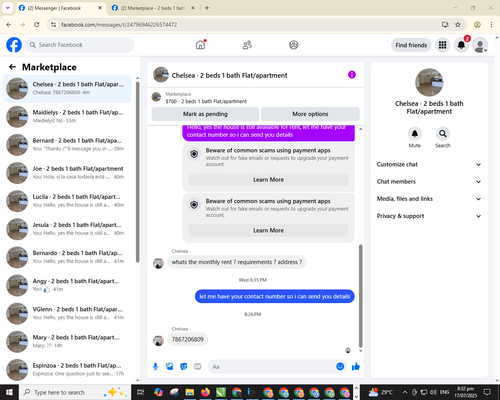Open the Bernard conversation

pos(68,145)
